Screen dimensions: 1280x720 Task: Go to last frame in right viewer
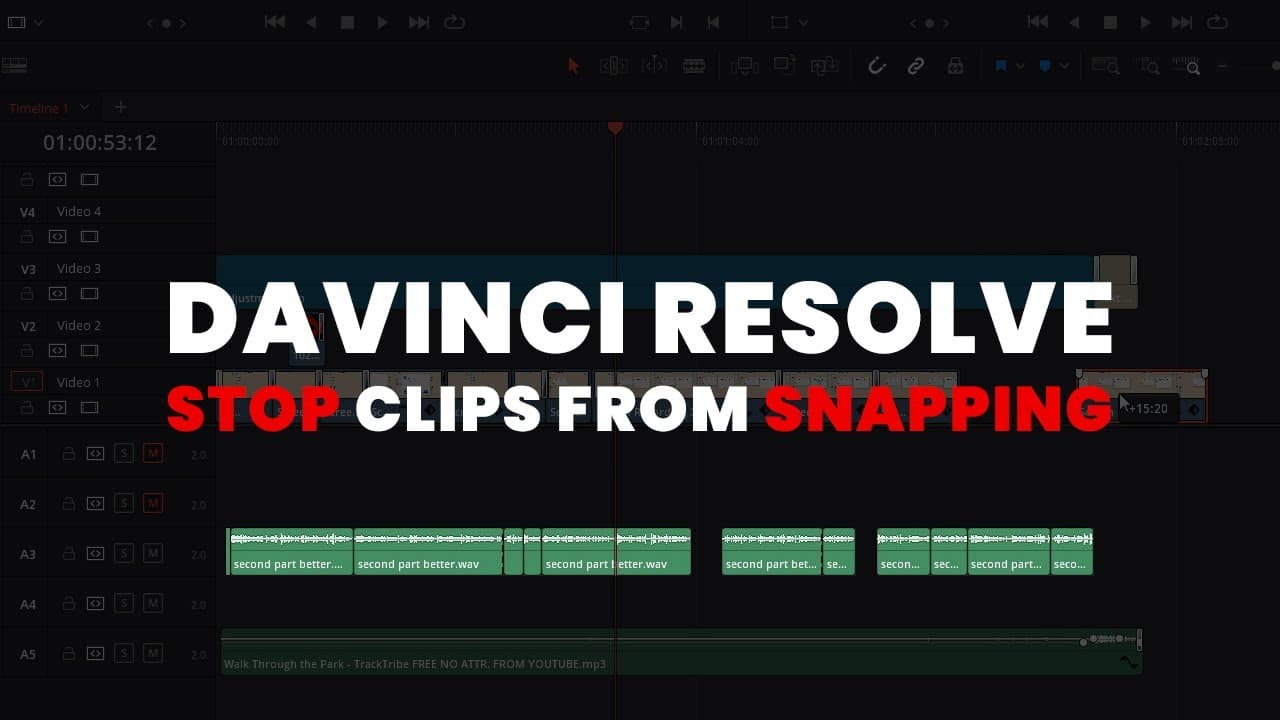tap(1182, 22)
